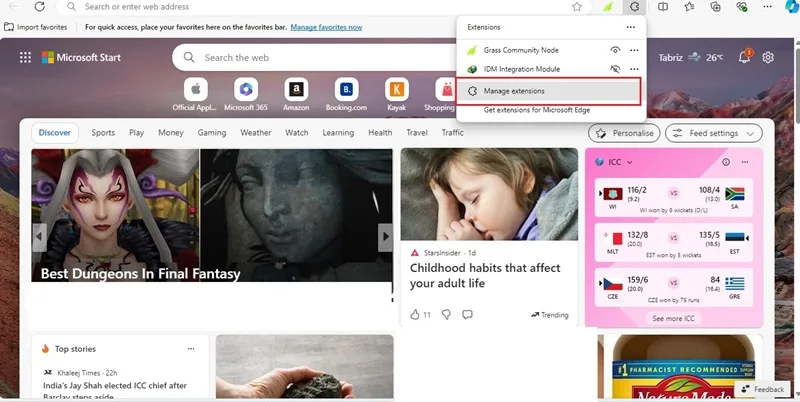Select the Gaming tab
This screenshot has width=800, height=402.
click(212, 133)
